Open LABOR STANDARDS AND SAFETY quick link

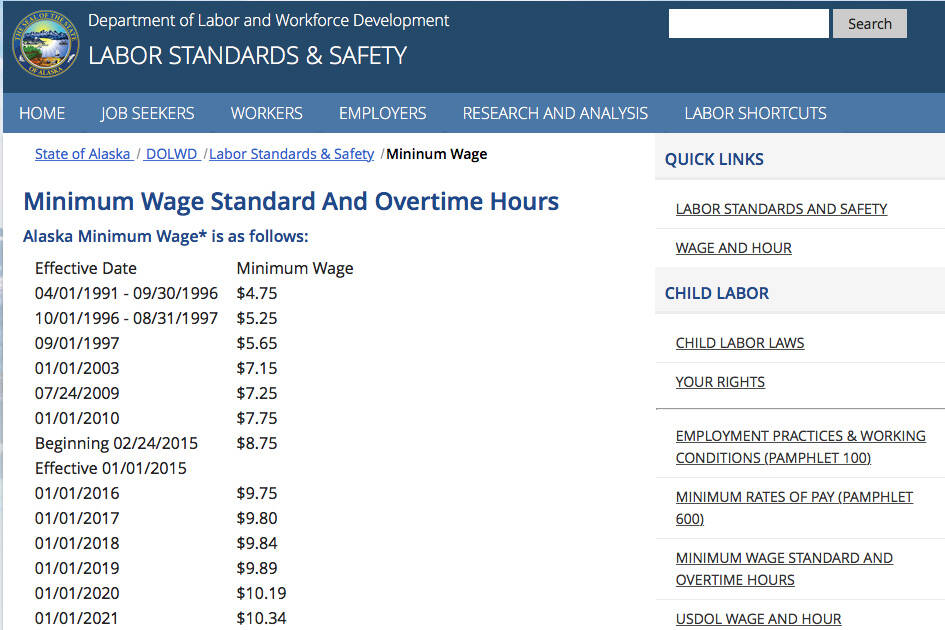click(x=781, y=209)
